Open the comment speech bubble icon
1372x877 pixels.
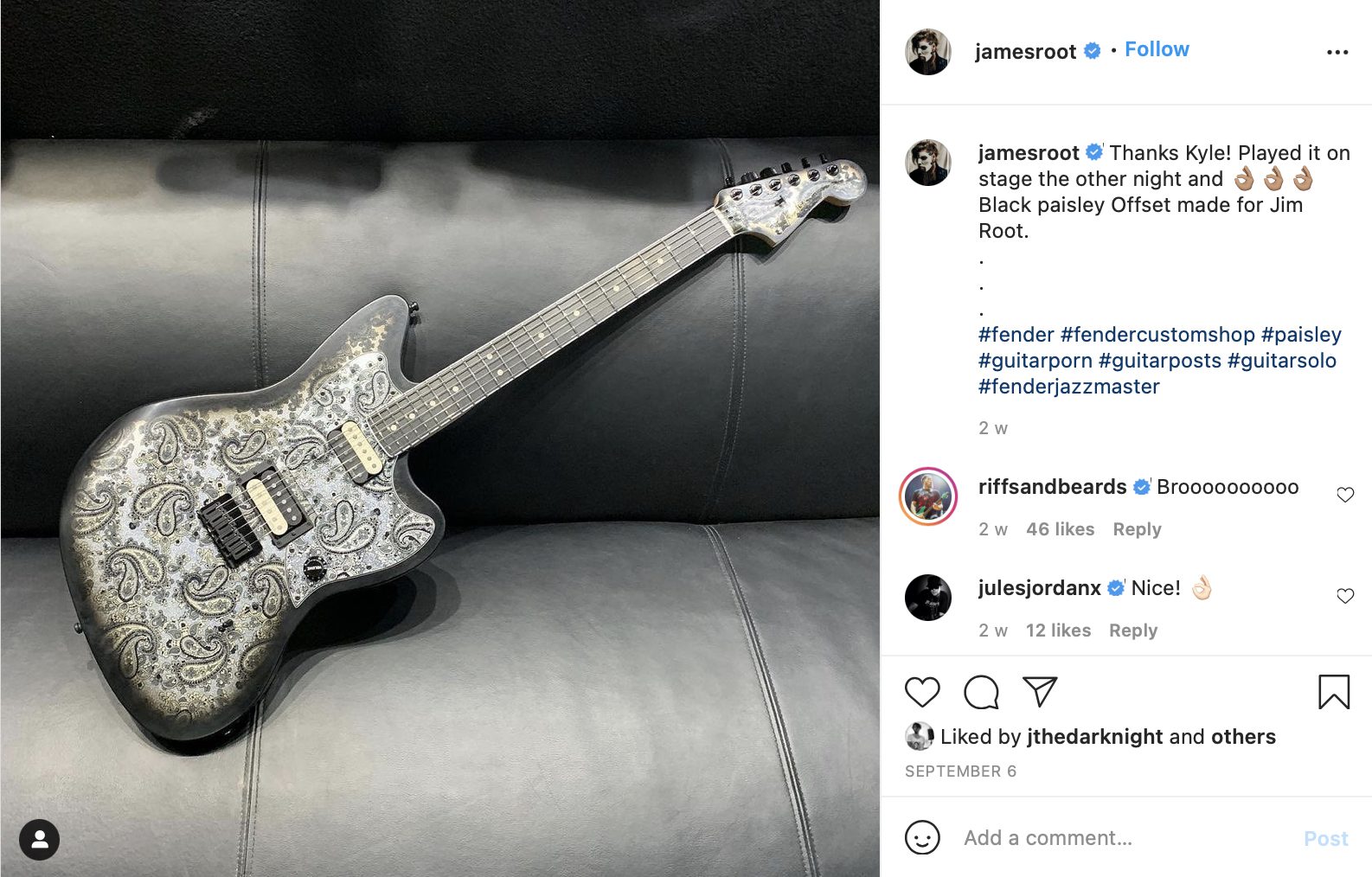tap(981, 692)
